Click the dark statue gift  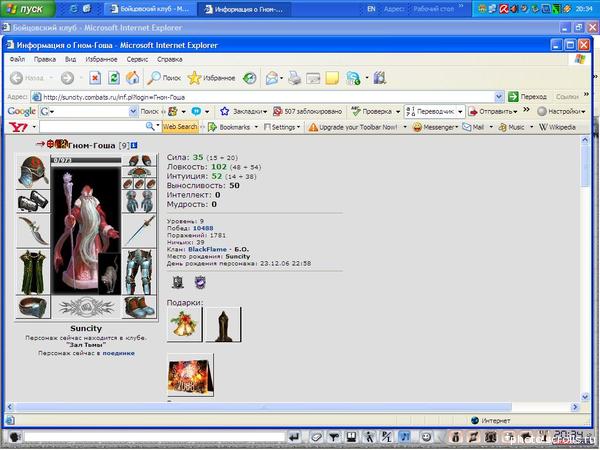tap(223, 324)
